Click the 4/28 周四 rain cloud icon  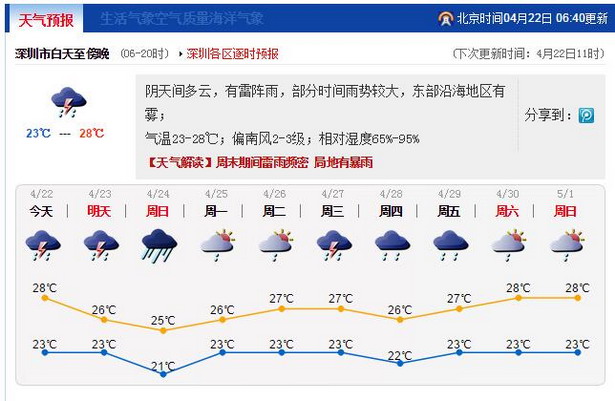tap(392, 244)
